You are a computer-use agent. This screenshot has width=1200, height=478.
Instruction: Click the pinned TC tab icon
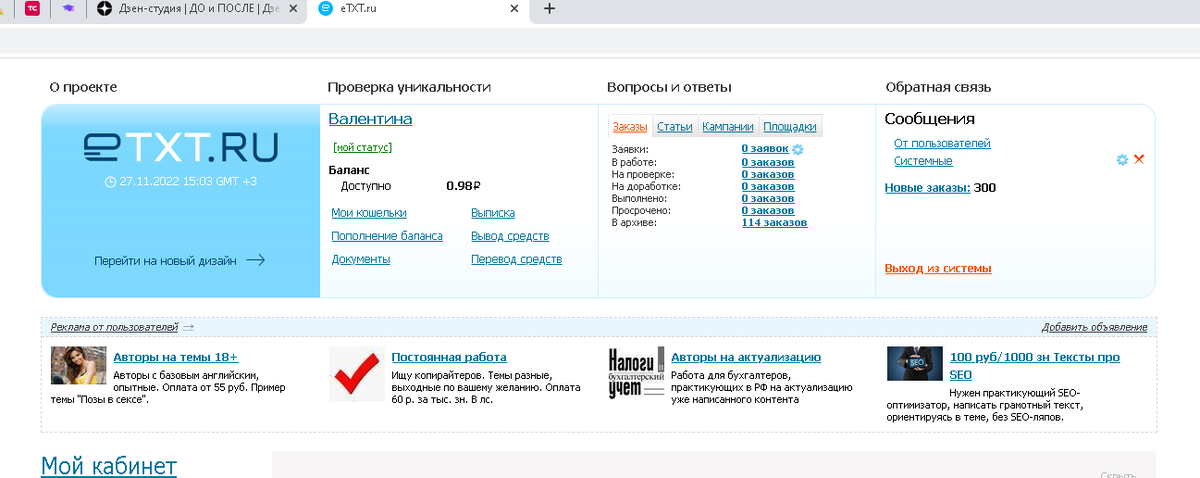pos(33,9)
